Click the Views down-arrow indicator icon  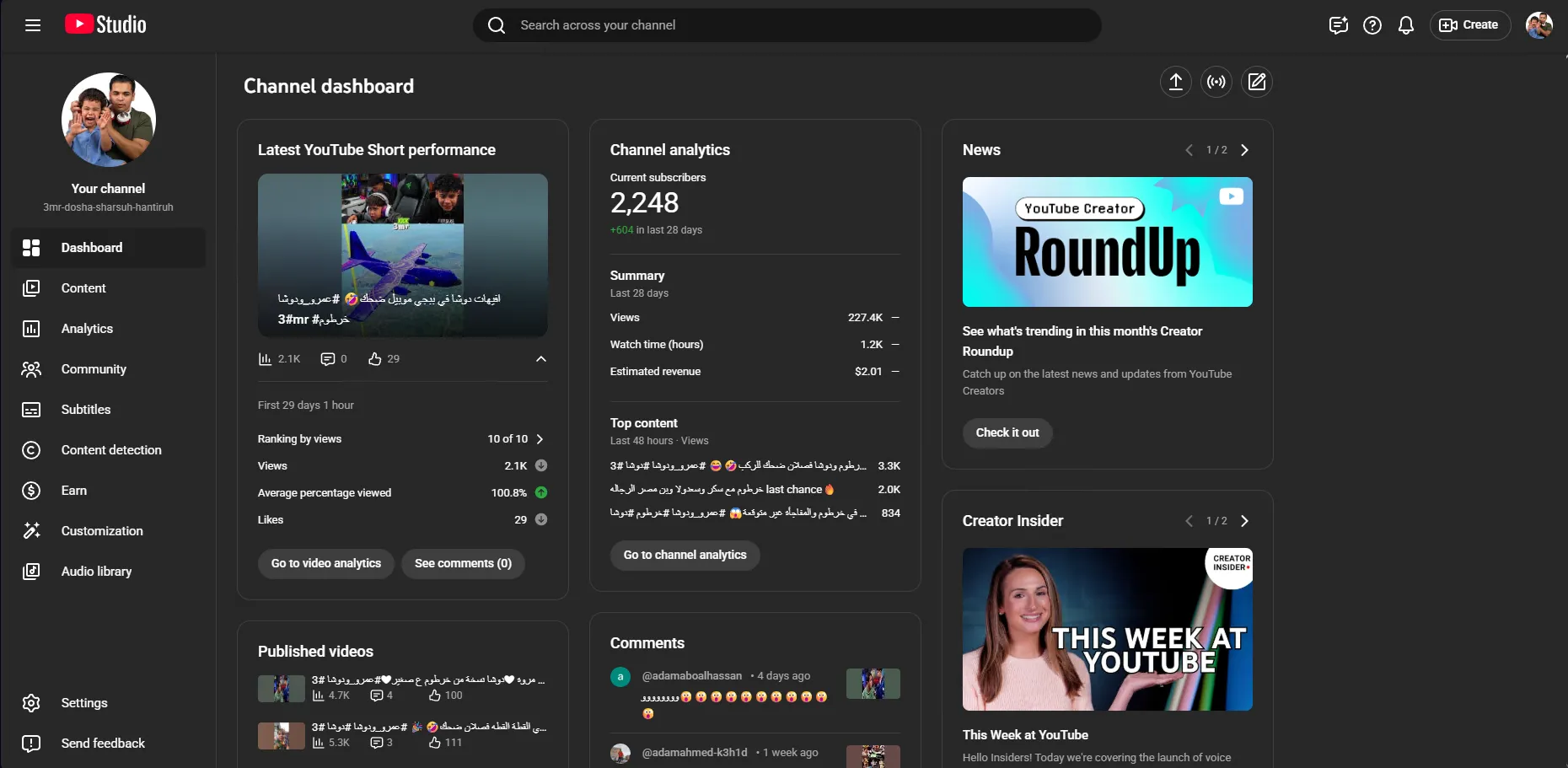pyautogui.click(x=541, y=465)
